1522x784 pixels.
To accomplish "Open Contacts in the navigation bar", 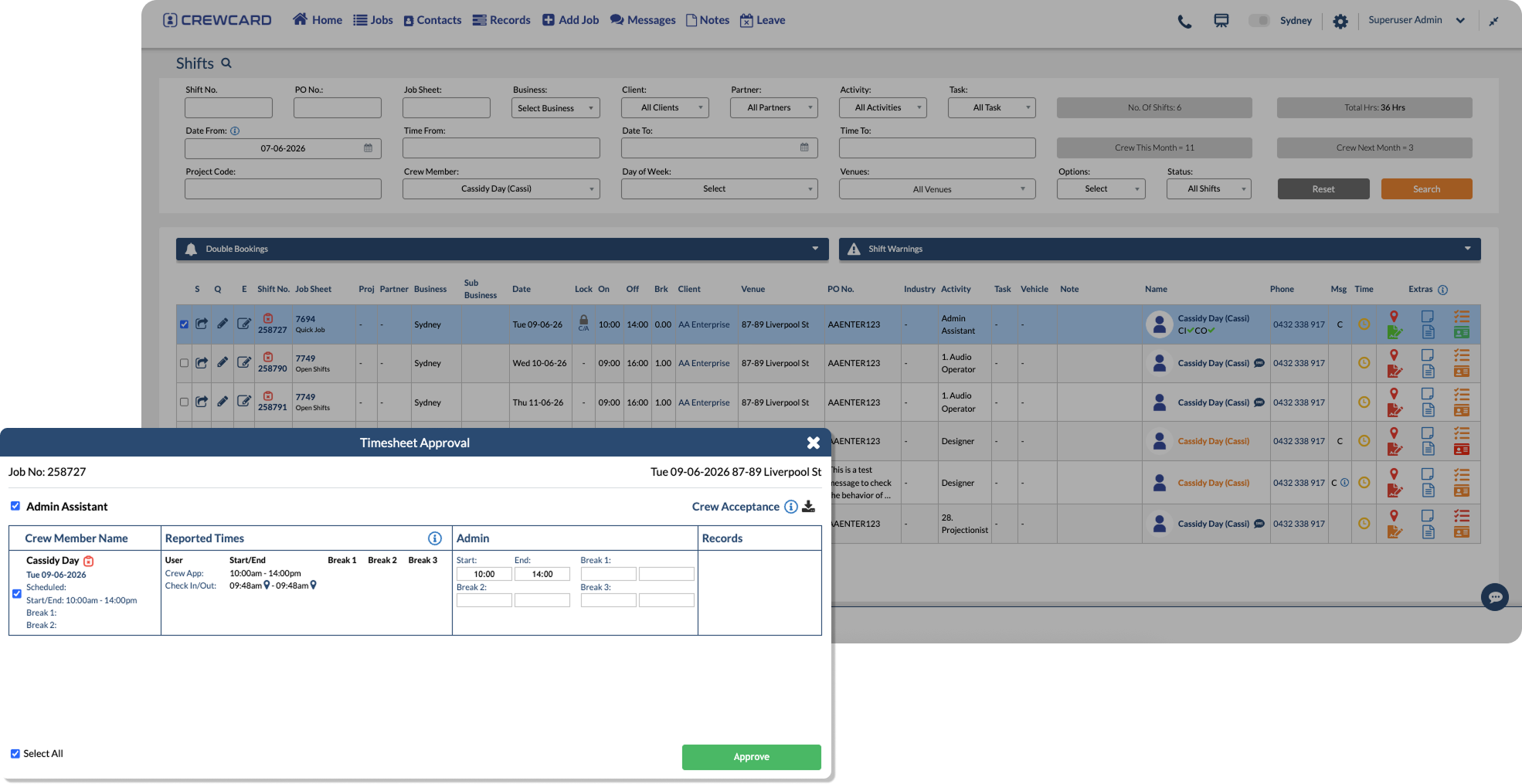I will pyautogui.click(x=433, y=20).
